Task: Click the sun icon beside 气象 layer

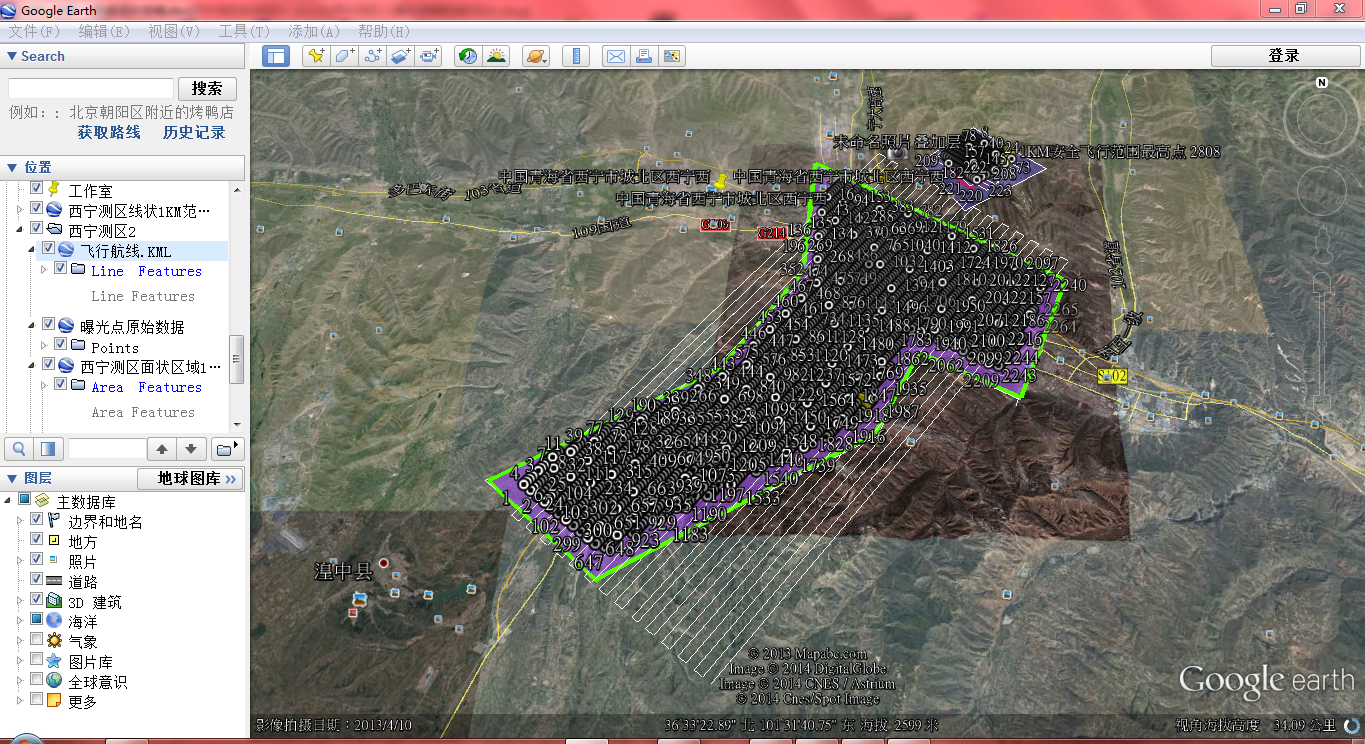Action: point(54,641)
